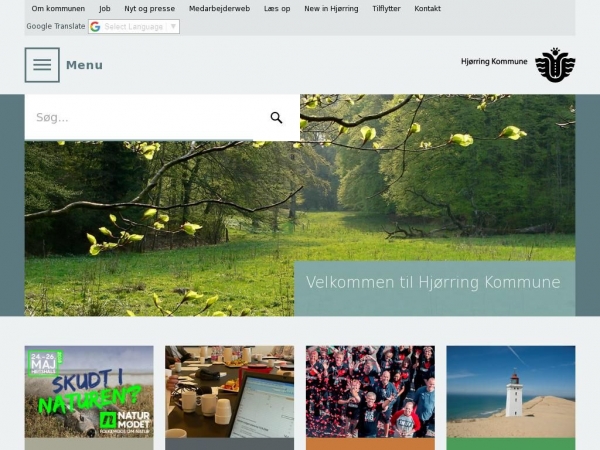Open the crowd of people thumbnail

[x=370, y=392]
